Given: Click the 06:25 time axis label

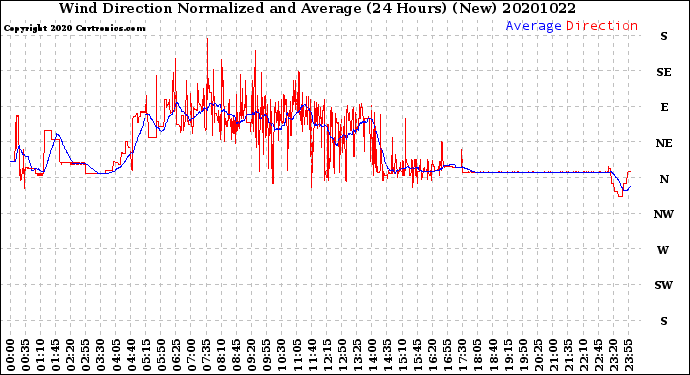Looking at the screenshot, I should (176, 355).
